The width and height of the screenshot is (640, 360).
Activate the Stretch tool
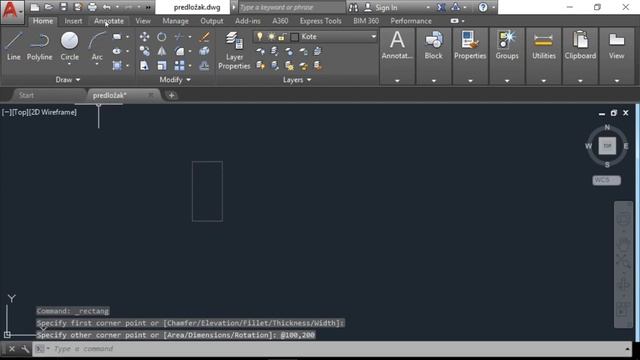click(x=144, y=65)
